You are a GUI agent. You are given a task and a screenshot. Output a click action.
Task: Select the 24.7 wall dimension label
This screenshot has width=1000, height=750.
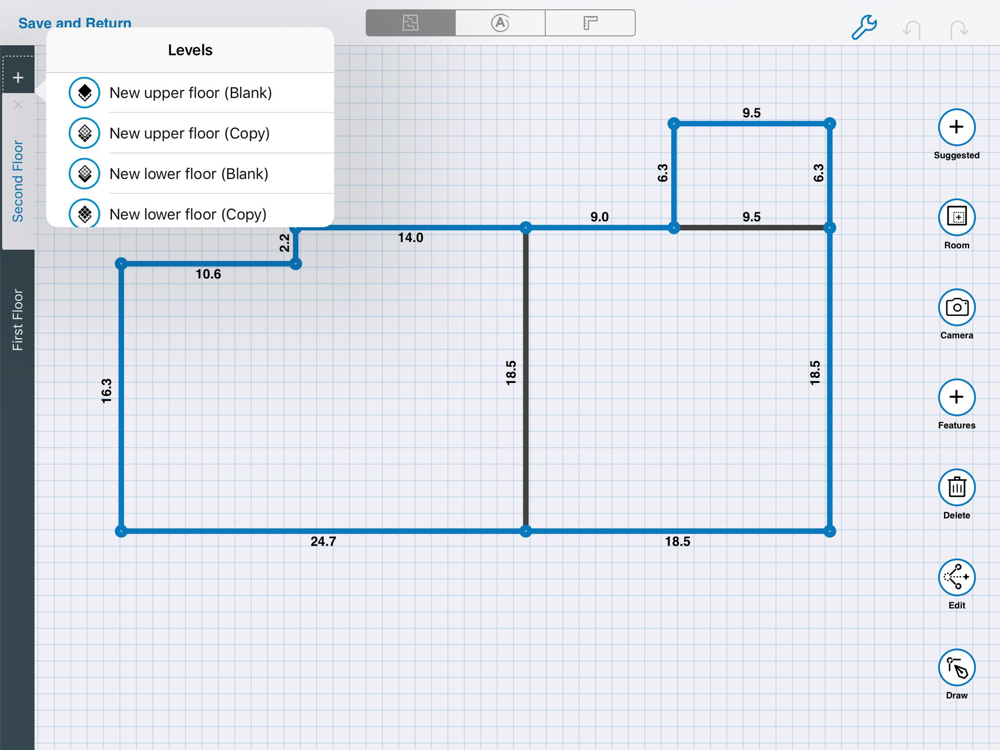[x=323, y=542]
